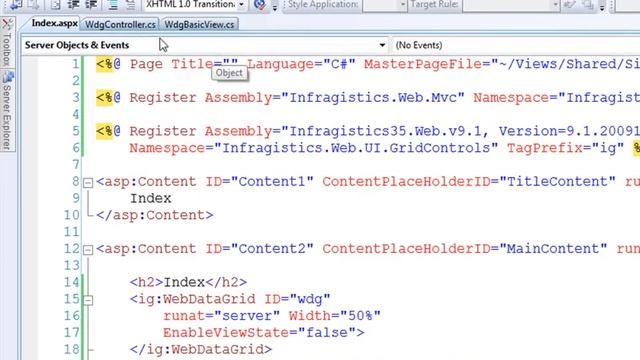Viewport: 640px width, 360px height.
Task: Click the 'Page' directive keyword on line 1
Action: 146,64
